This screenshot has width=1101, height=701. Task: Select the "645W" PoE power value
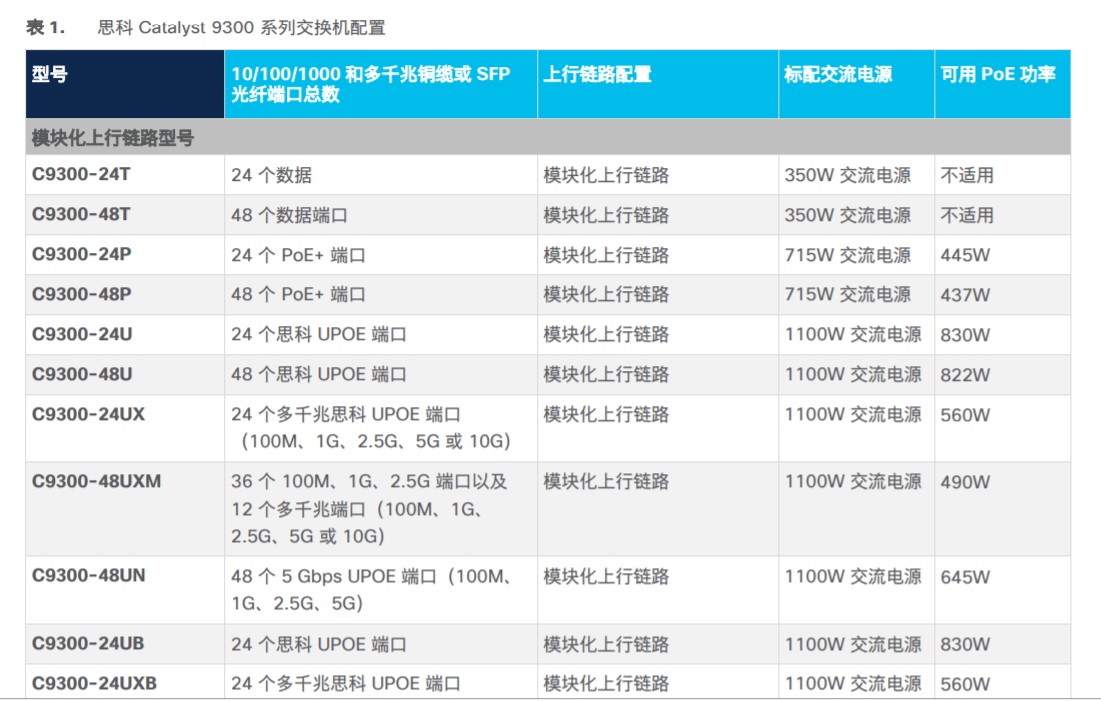(x=965, y=577)
